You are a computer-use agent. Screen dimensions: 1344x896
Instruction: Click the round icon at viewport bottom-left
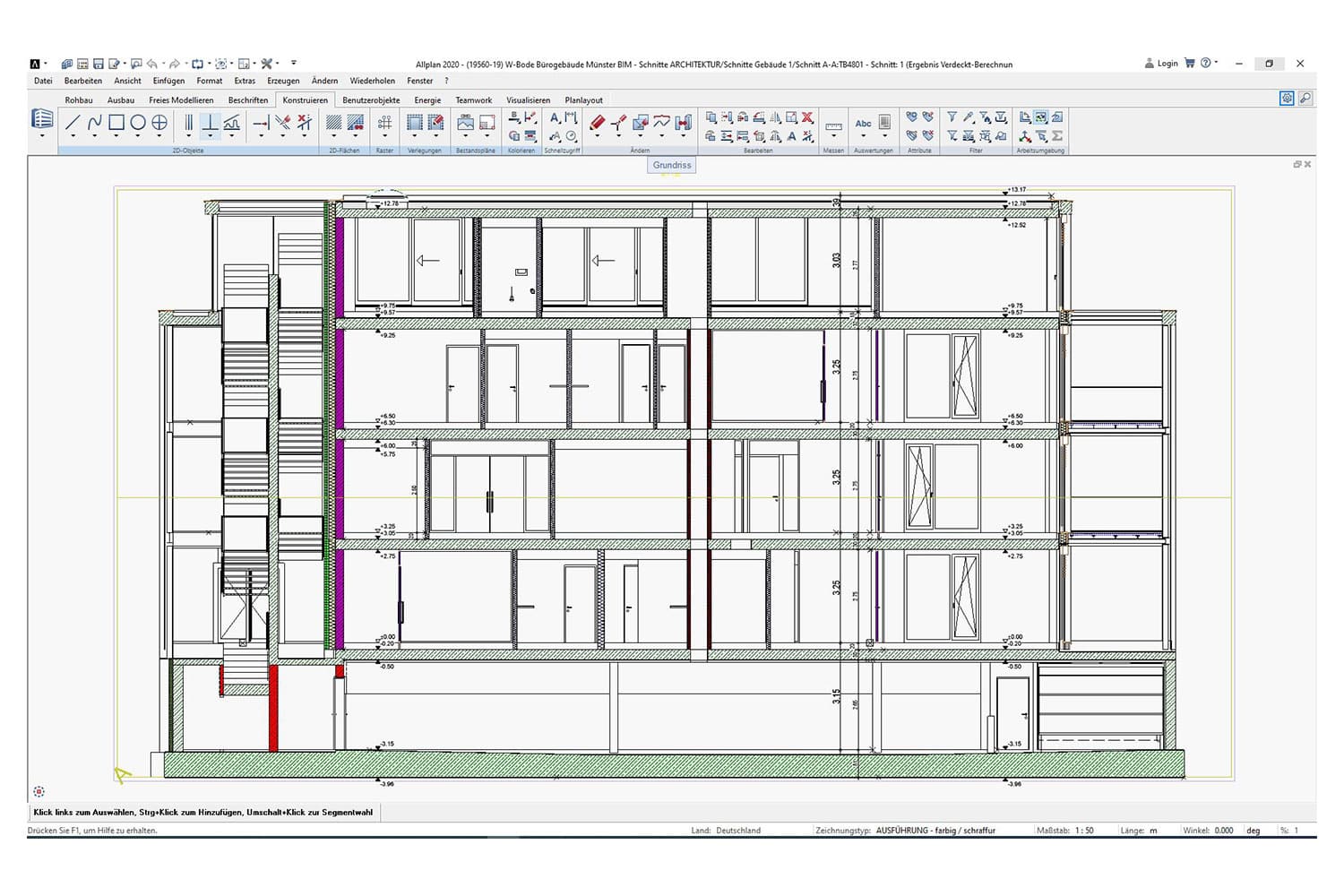pos(39,791)
